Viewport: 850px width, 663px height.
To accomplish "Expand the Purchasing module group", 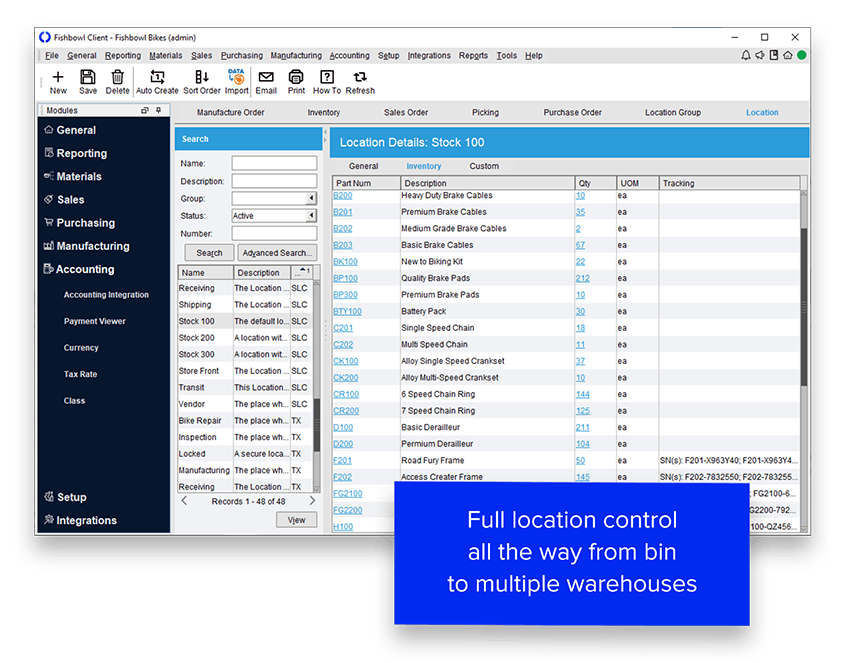I will [x=79, y=223].
